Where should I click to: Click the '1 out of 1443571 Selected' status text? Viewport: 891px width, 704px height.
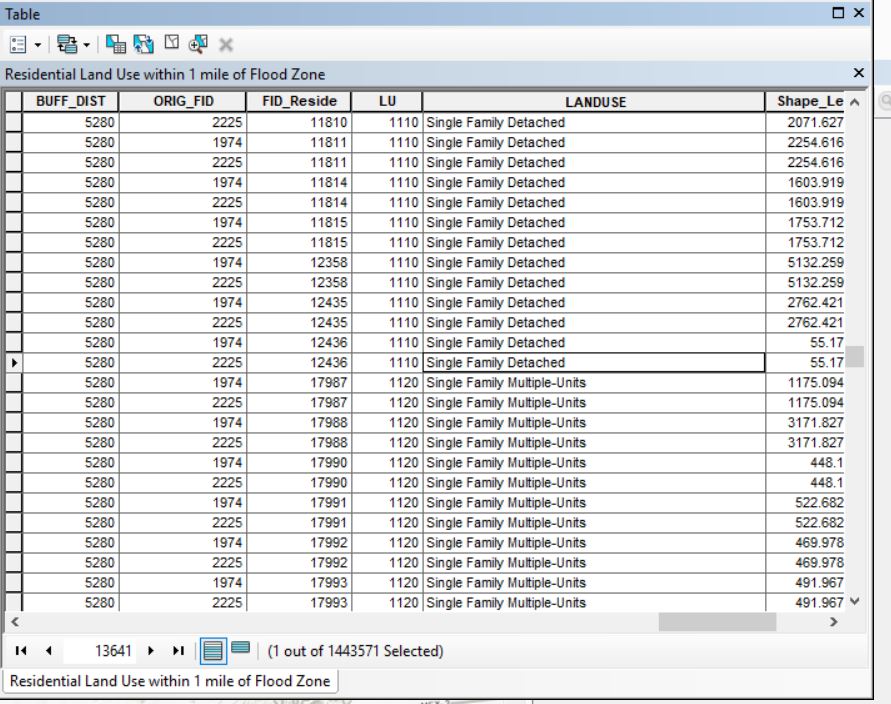[355, 651]
